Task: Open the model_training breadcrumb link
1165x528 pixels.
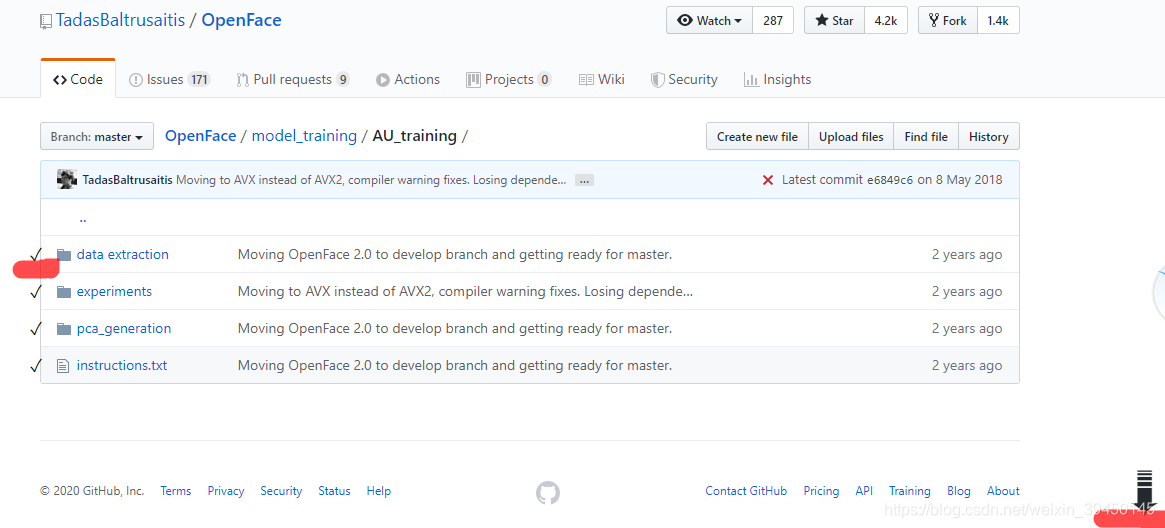Action: (x=304, y=136)
